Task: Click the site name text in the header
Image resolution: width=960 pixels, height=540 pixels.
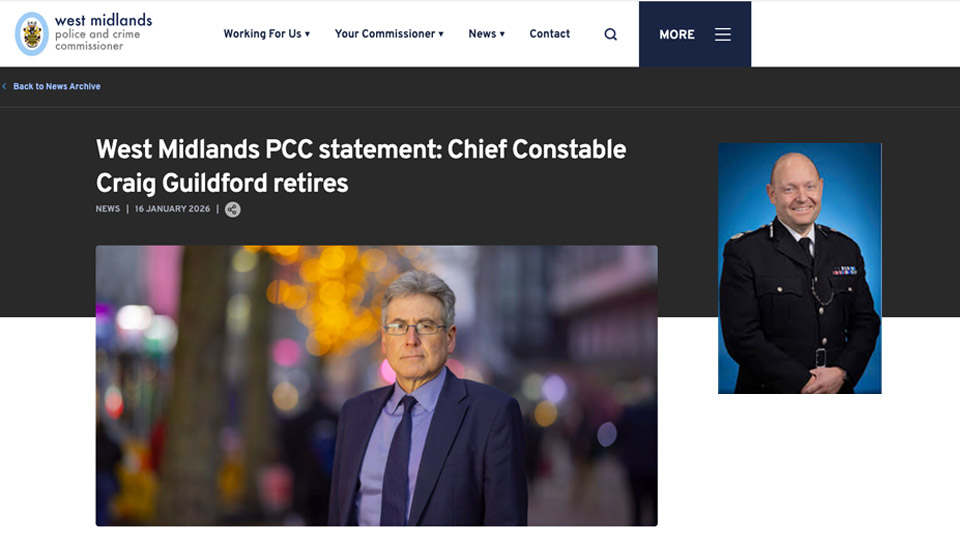Action: point(103,33)
